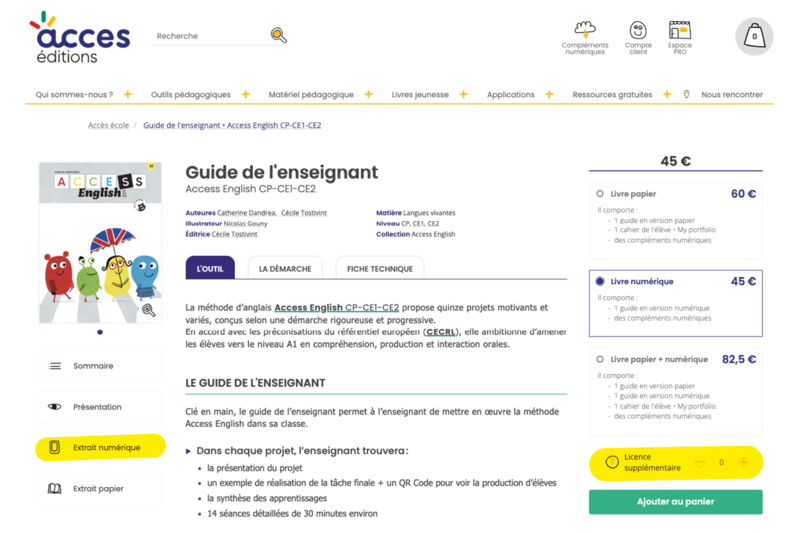Switch to the FICHE TECHNIQUE tab
This screenshot has width=800, height=533.
click(380, 268)
